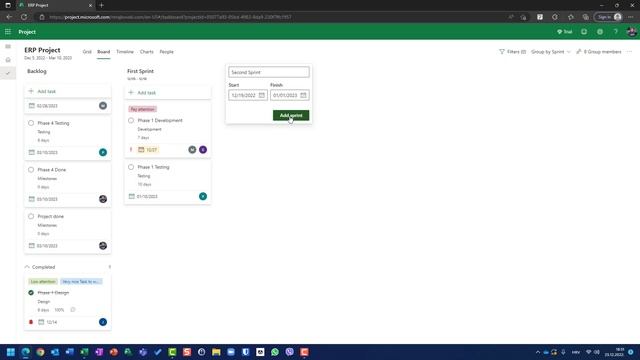Viewport: 640px width, 360px height.
Task: Mark Phase 4 Testing as complete
Action: 31,123
